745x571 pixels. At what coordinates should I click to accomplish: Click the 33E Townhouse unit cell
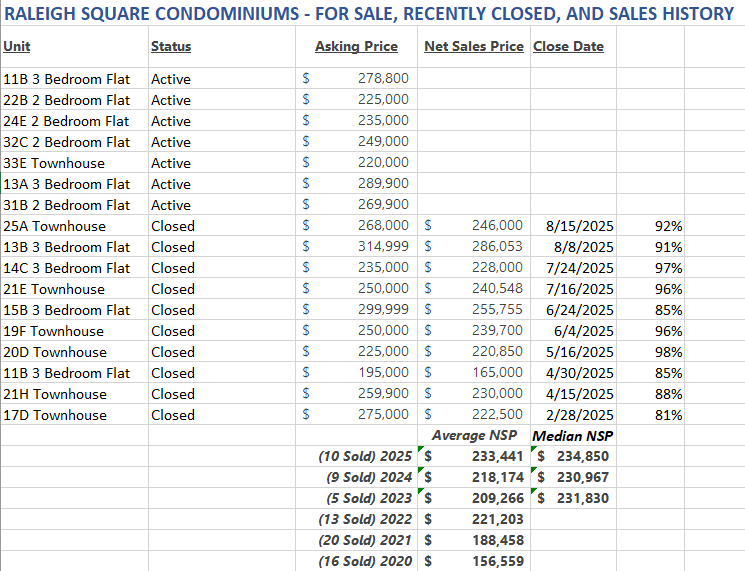[54, 163]
